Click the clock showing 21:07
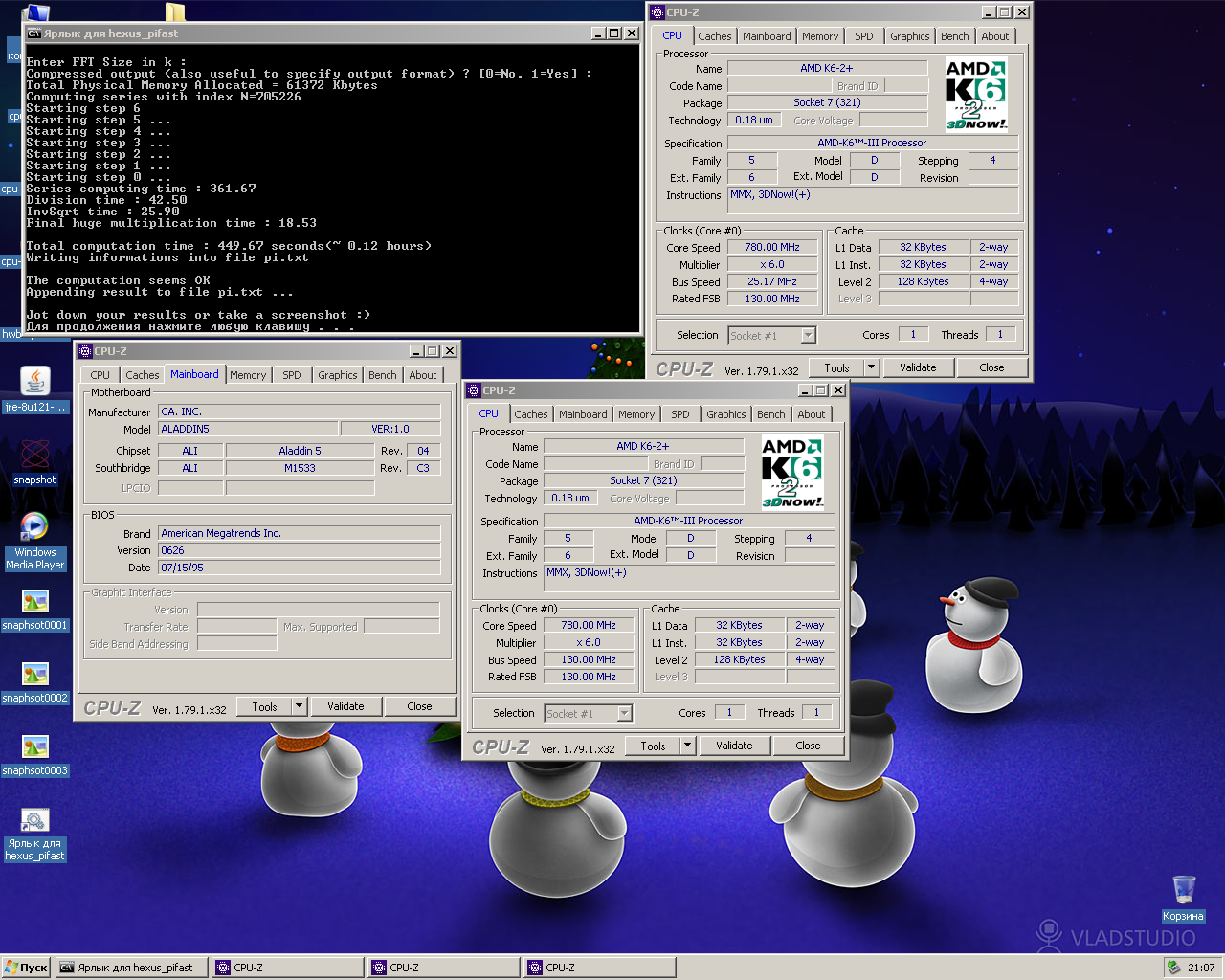 click(x=1201, y=968)
